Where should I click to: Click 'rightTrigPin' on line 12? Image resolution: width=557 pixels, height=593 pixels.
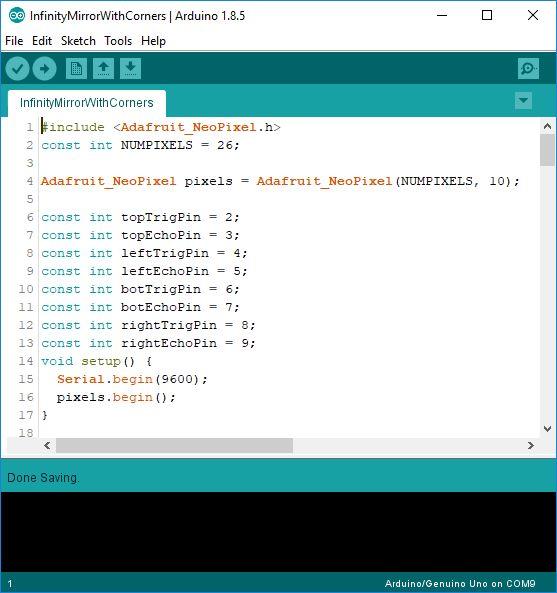pyautogui.click(x=169, y=325)
